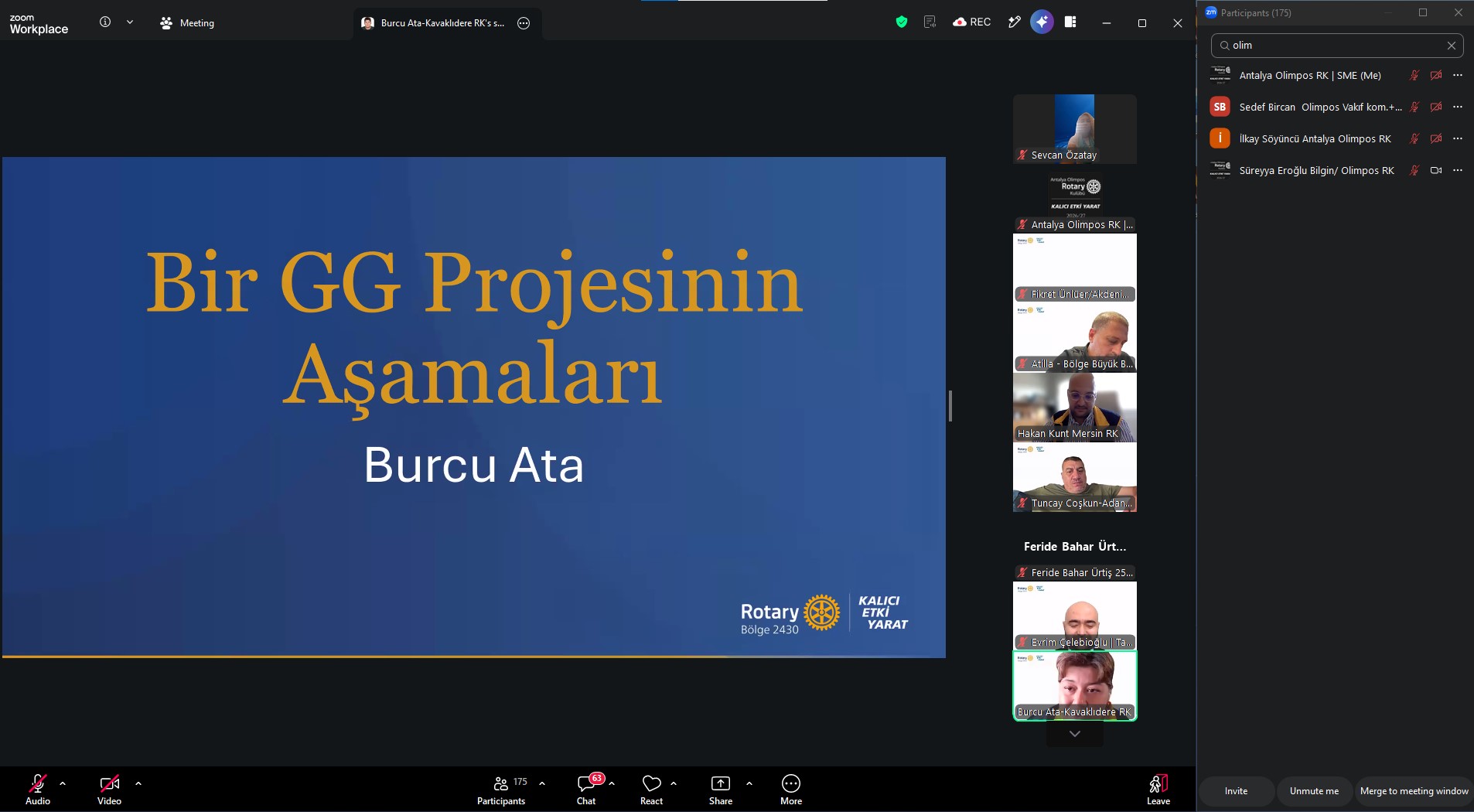The image size is (1474, 812).
Task: Open the AI Companion sparkle icon
Action: pos(1042,22)
